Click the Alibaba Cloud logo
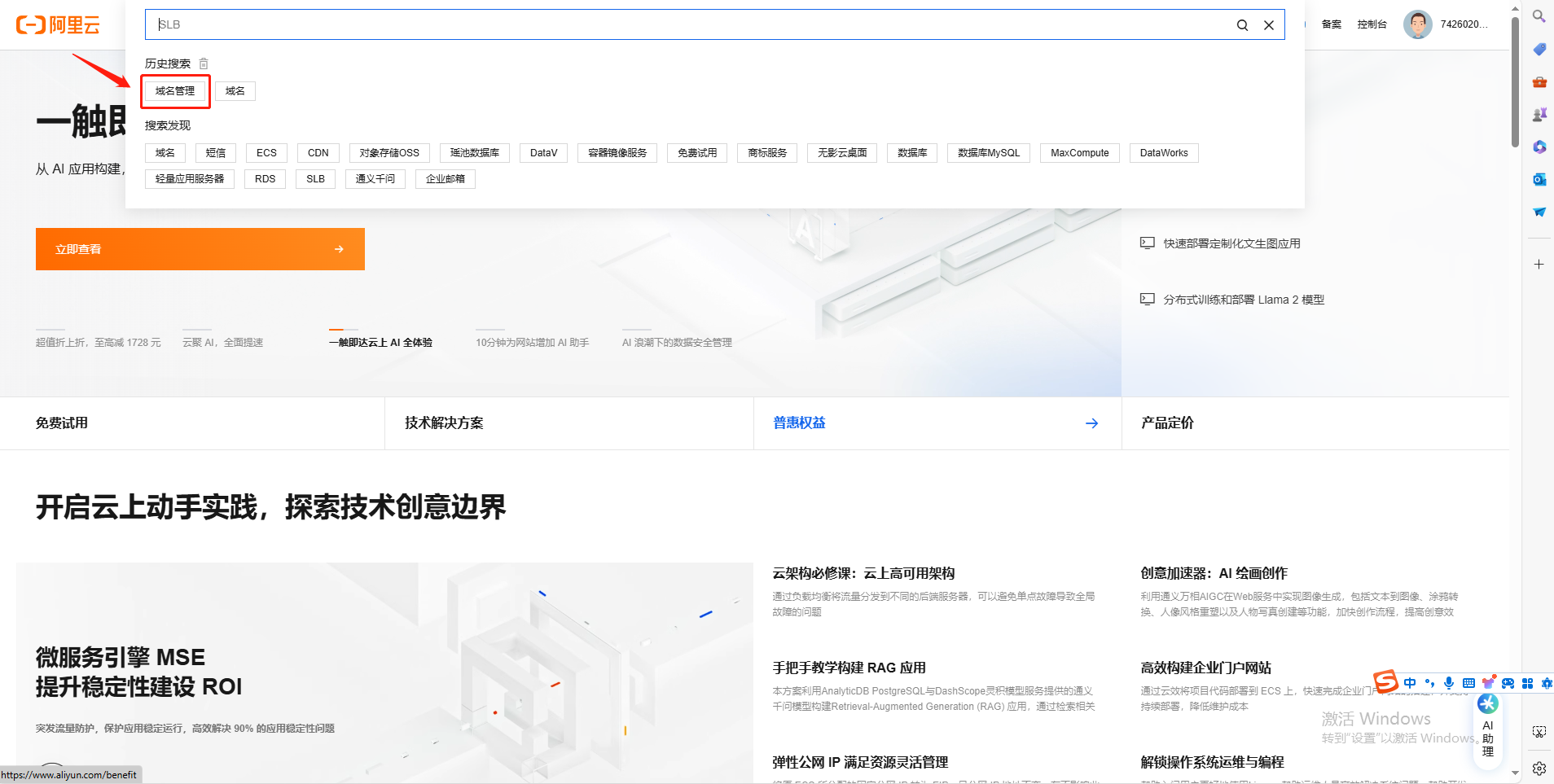Screen dimensions: 1554x784 coord(58,24)
